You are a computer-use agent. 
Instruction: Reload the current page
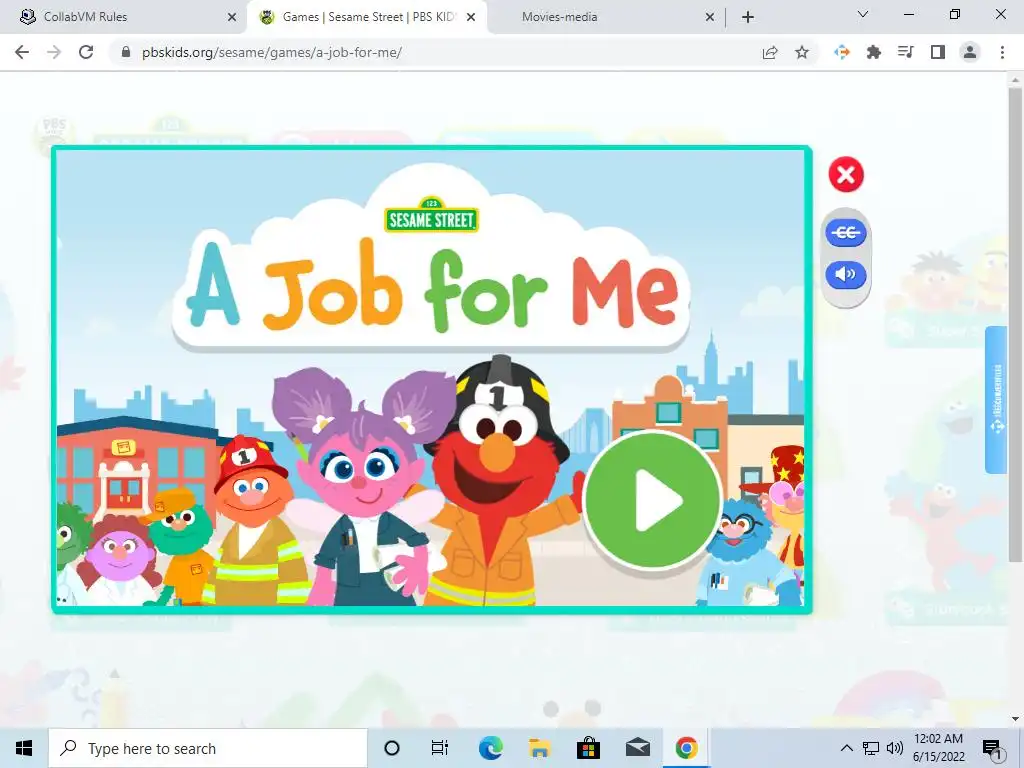pos(86,52)
